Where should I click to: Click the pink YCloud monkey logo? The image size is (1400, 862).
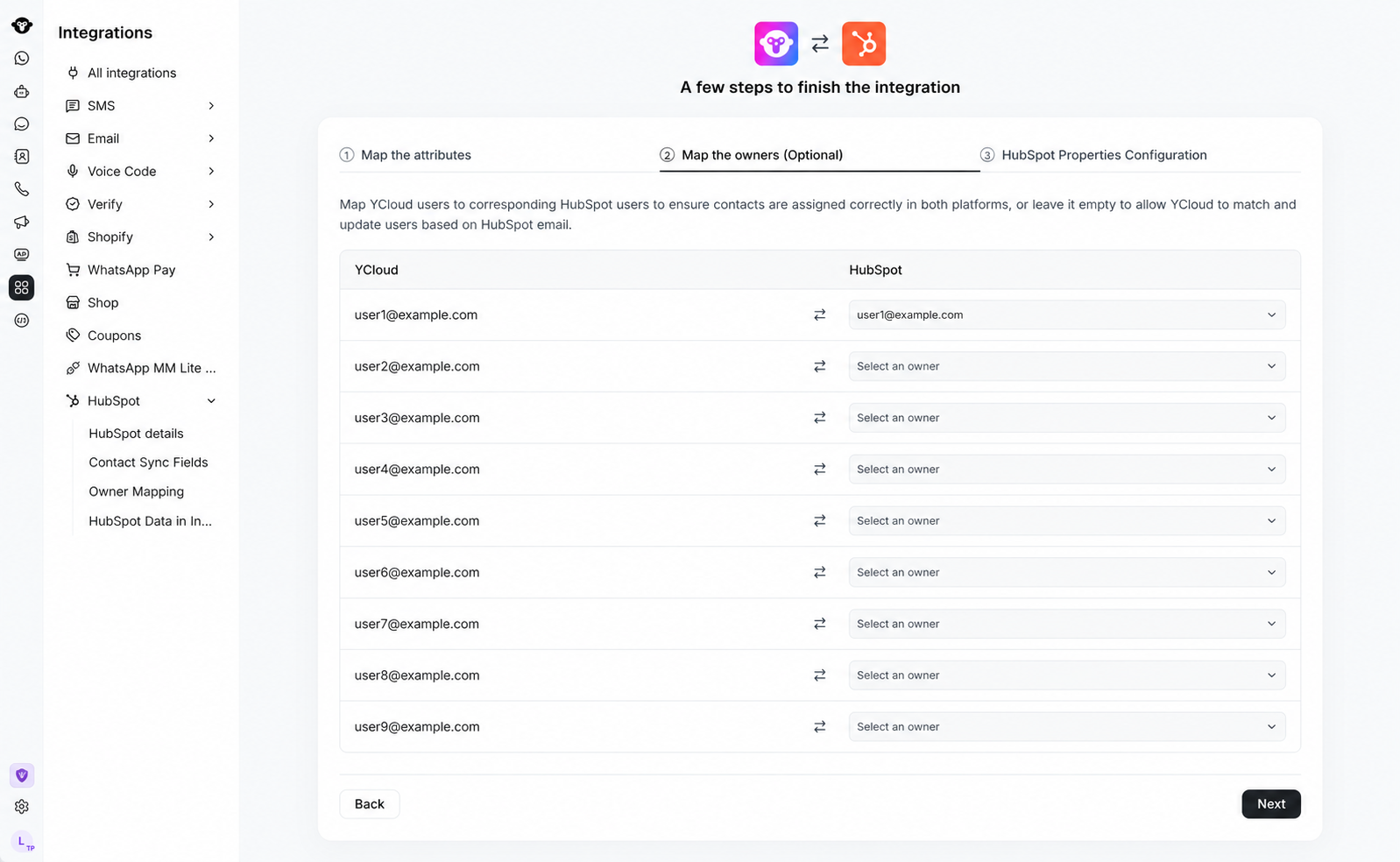776,44
